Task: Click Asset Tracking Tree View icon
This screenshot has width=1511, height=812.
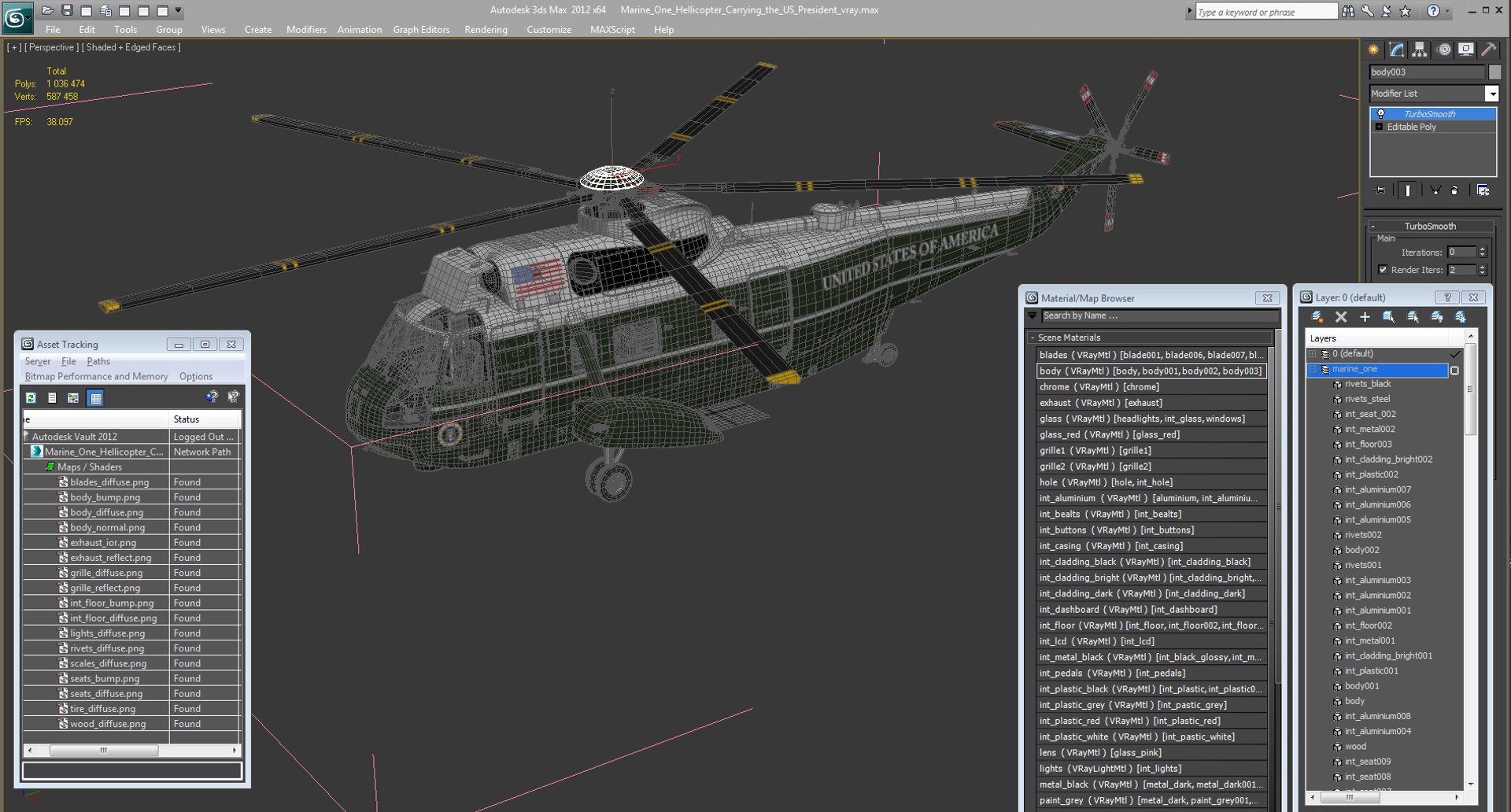Action: [72, 398]
